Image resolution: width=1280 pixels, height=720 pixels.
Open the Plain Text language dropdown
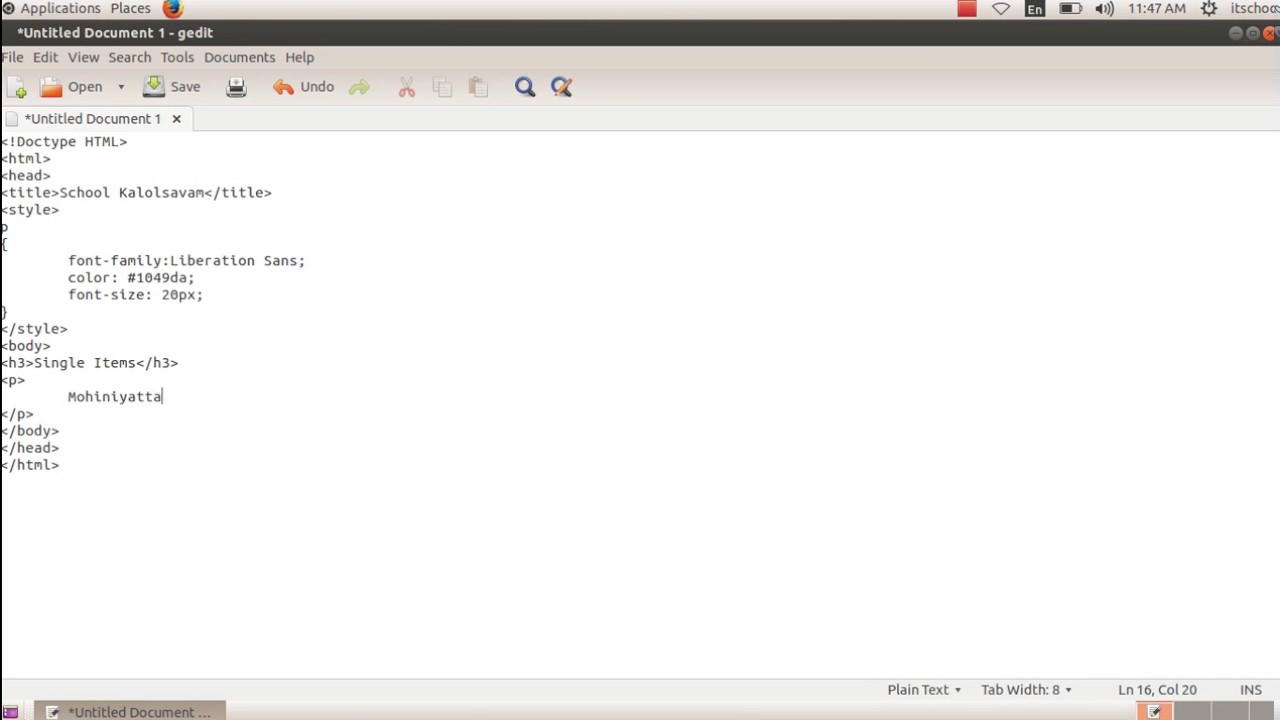tap(924, 689)
